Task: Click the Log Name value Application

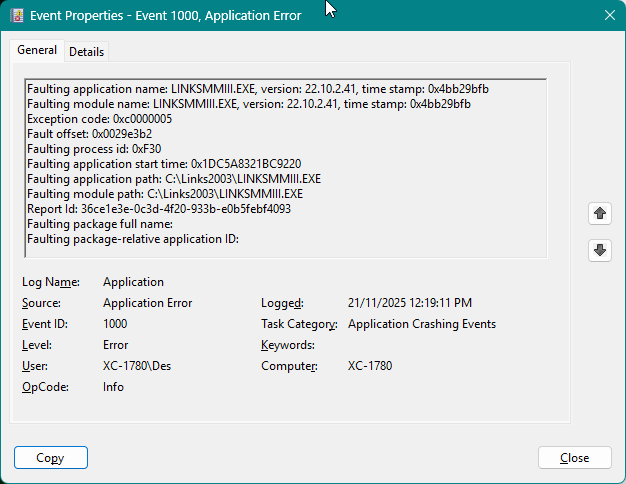Action: tap(133, 282)
